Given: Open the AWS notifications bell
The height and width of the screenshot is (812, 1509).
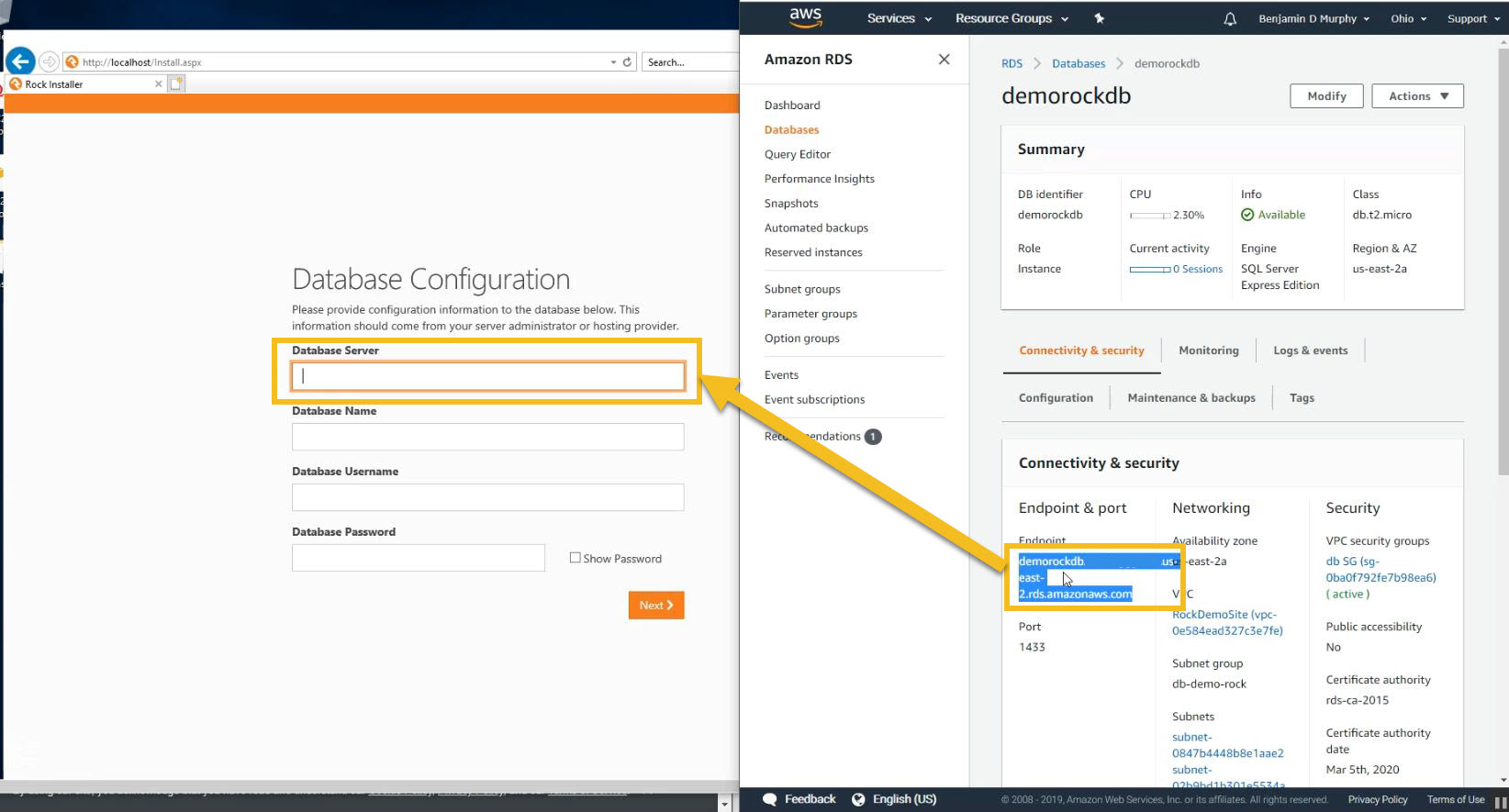Looking at the screenshot, I should tap(1230, 18).
